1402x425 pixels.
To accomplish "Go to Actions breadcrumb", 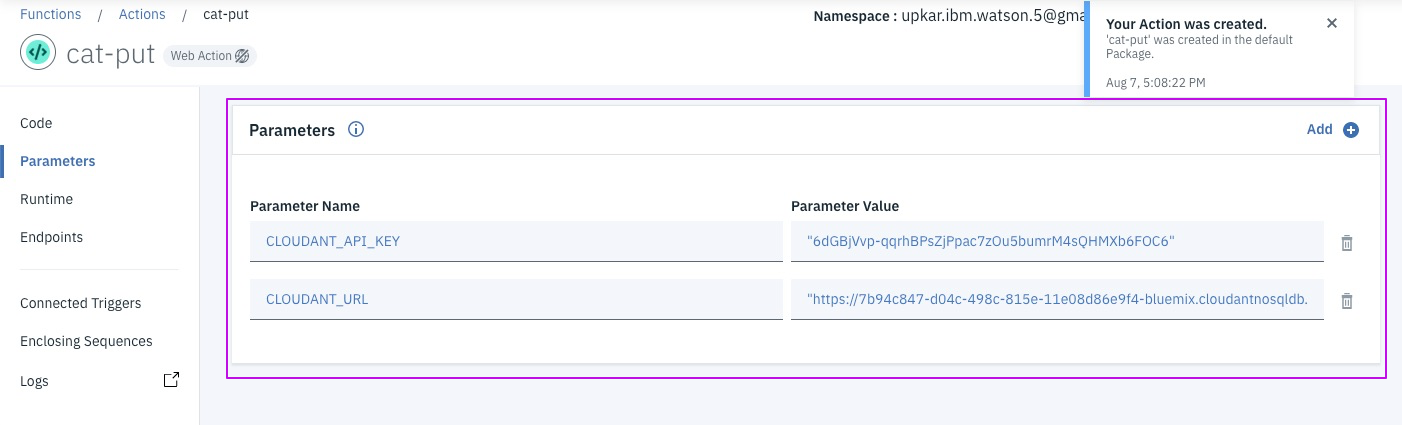I will click(x=140, y=15).
